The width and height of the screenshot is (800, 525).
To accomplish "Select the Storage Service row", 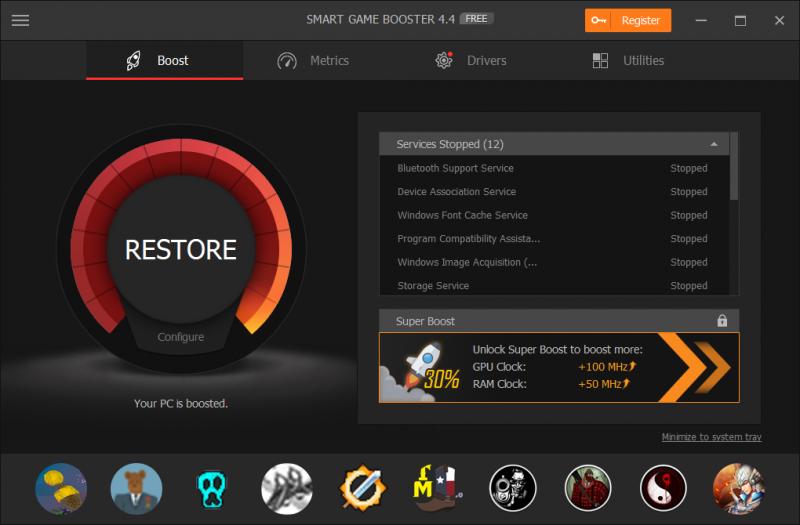I will 555,285.
